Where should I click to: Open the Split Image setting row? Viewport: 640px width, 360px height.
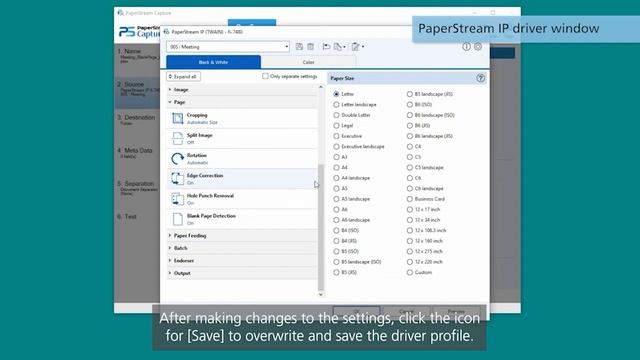[242, 138]
